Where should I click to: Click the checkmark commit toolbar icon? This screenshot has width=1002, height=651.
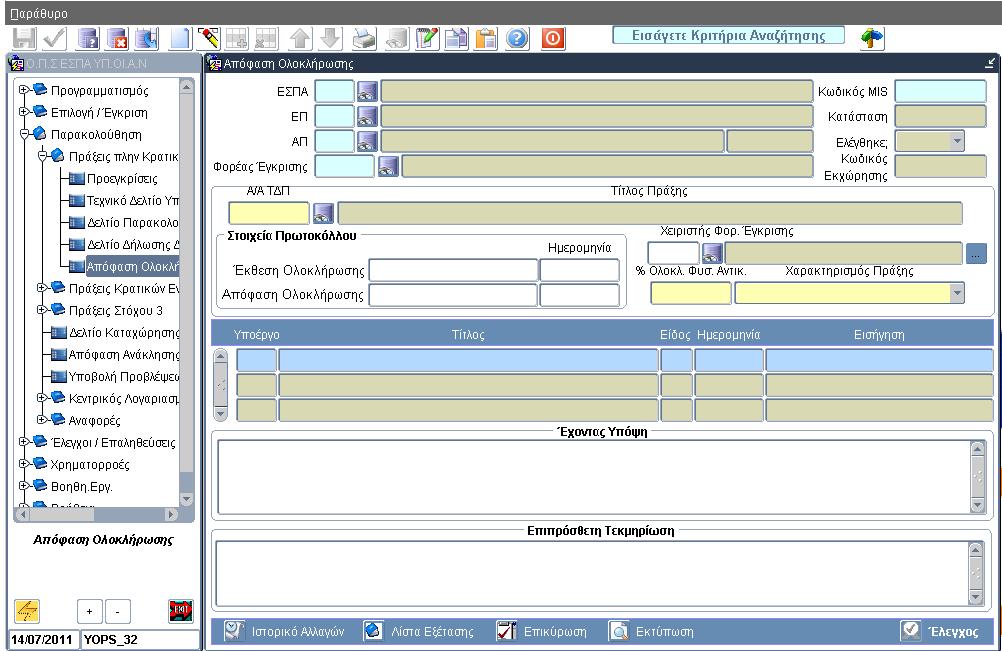pyautogui.click(x=54, y=38)
